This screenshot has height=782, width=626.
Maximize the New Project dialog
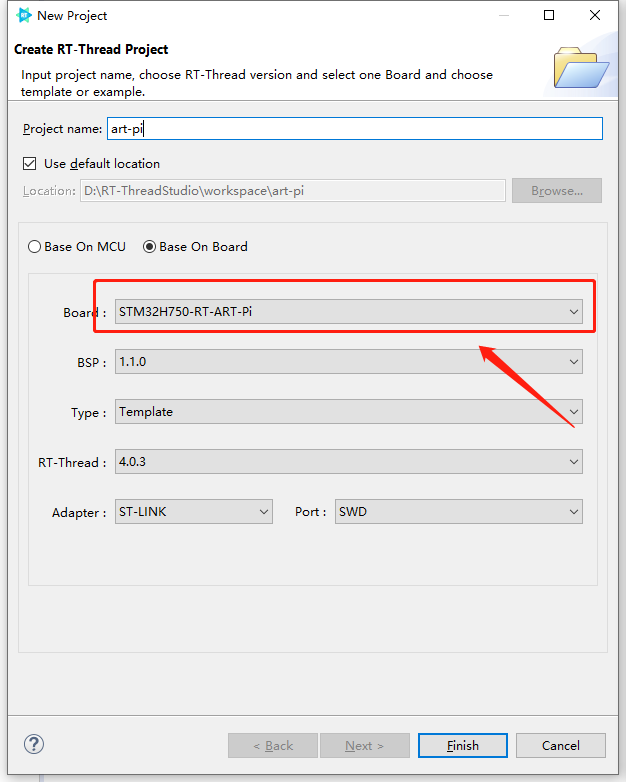(549, 15)
